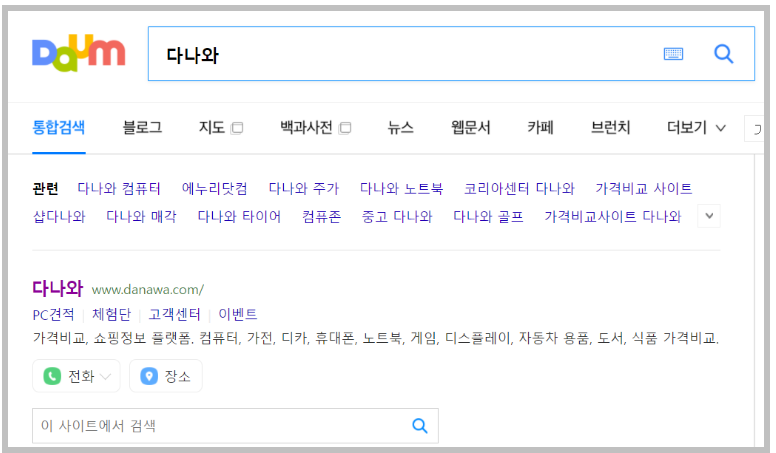Click the Daum logo

(78, 52)
